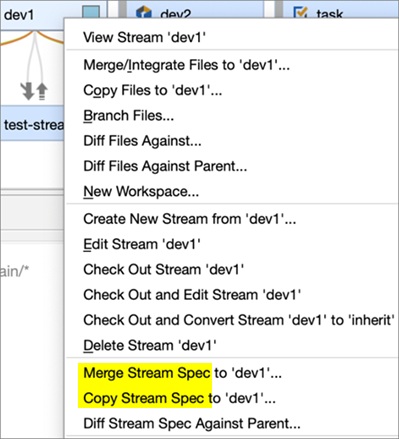Choose Create New Stream from 'dev1'
The height and width of the screenshot is (439, 399).
[190, 219]
